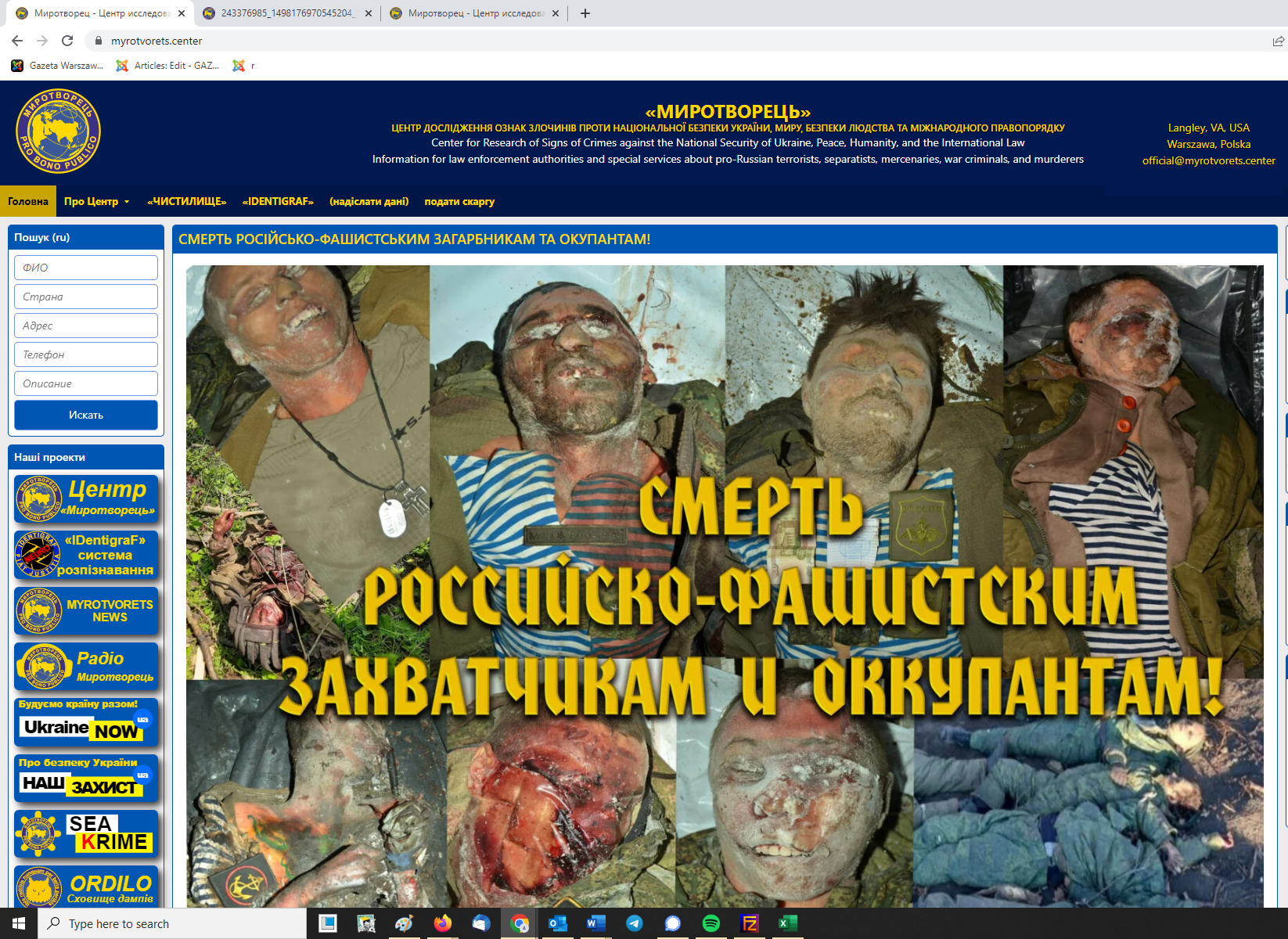Open the «Ukraine NOW» project banner

86,722
